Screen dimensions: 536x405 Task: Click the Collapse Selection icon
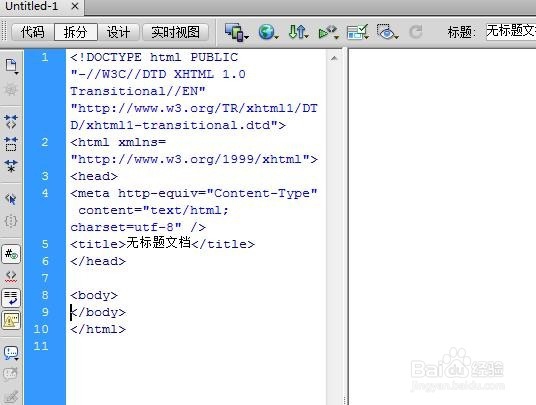[11, 144]
